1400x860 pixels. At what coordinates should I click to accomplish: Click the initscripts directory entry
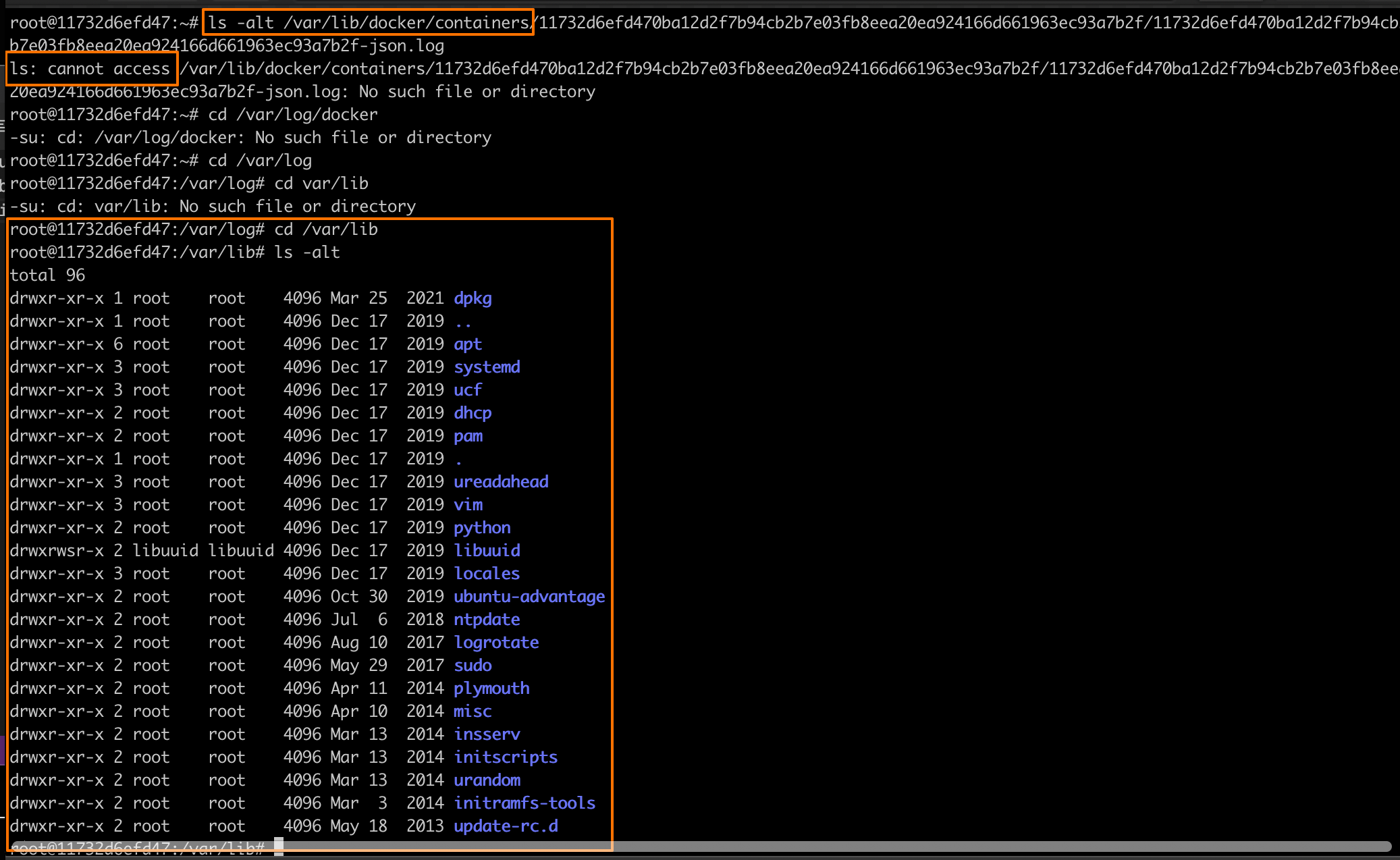506,757
